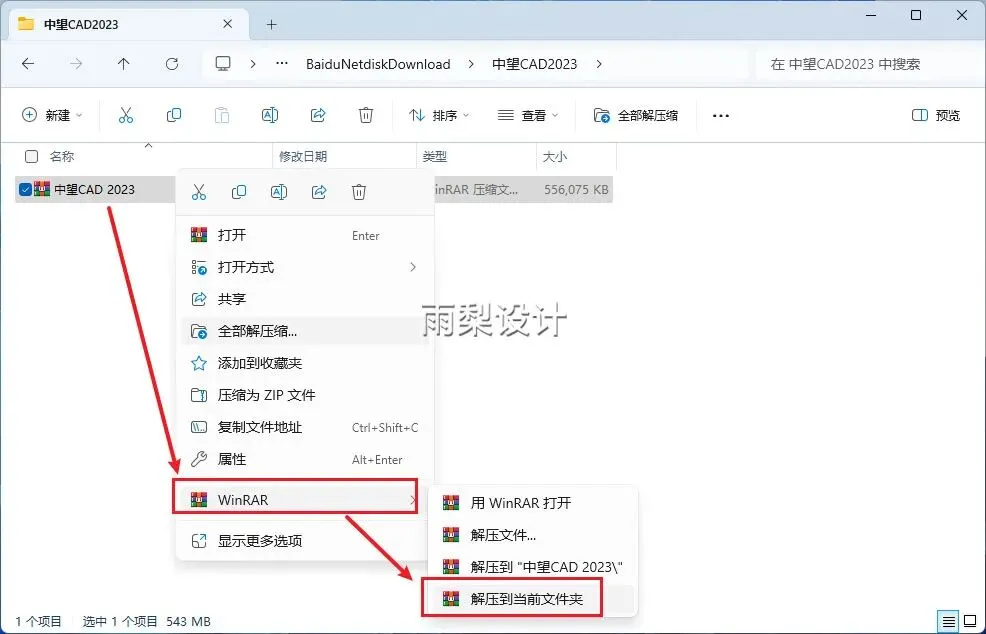Click the 中望CAD2023 breadcrumb in the address bar
The image size is (986, 634).
pyautogui.click(x=535, y=64)
